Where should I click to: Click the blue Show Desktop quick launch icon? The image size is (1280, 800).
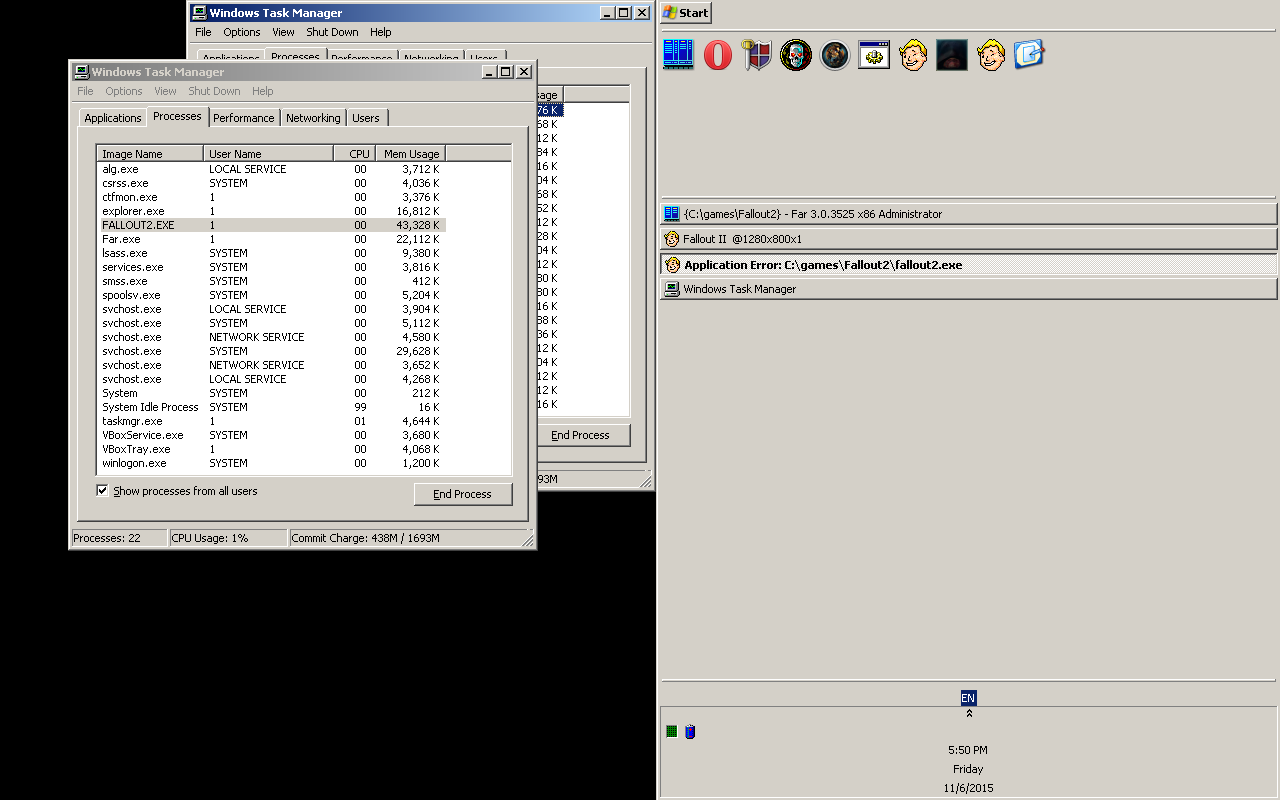click(1029, 54)
